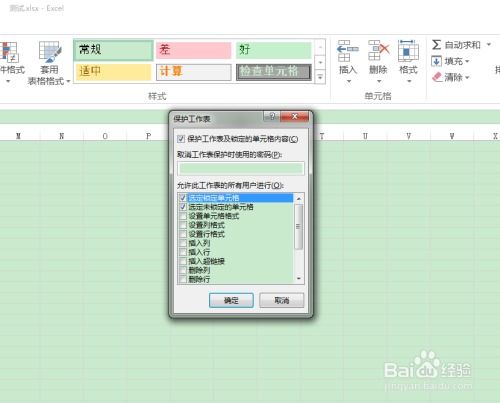The height and width of the screenshot is (403, 500).
Task: Click the Format as Table icon
Action: [50, 52]
